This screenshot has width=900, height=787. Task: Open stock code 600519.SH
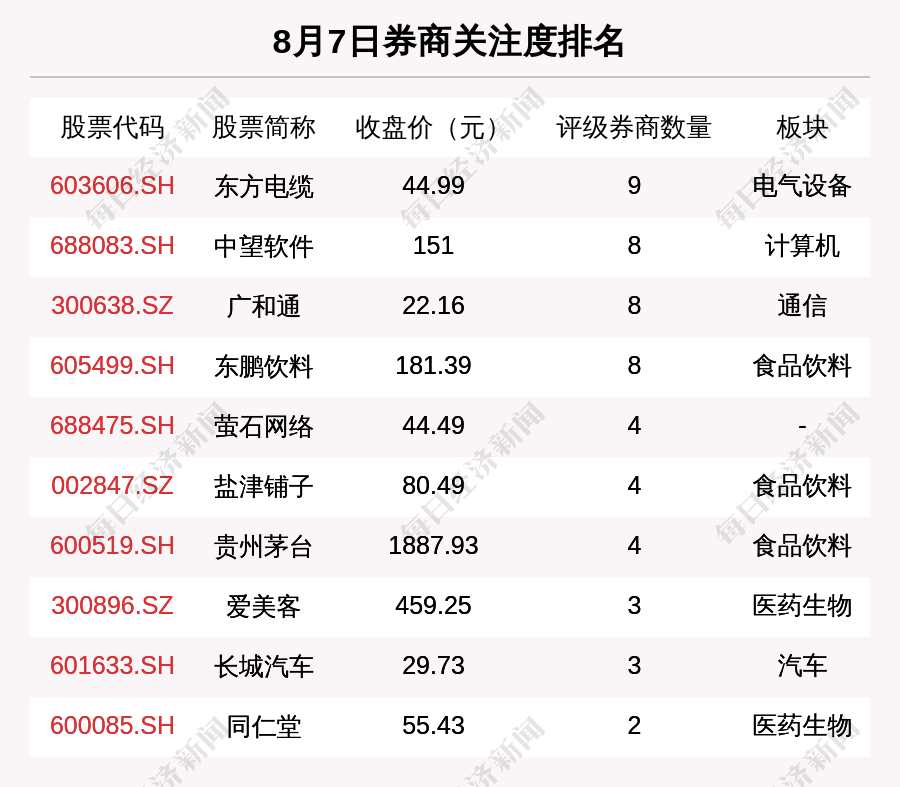(112, 545)
